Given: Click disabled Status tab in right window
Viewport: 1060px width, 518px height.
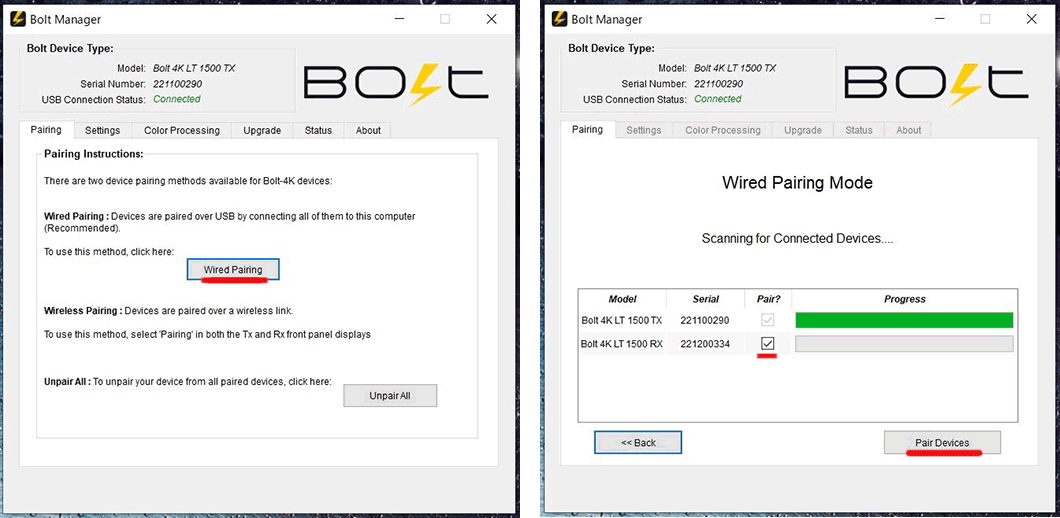Looking at the screenshot, I should 859,130.
